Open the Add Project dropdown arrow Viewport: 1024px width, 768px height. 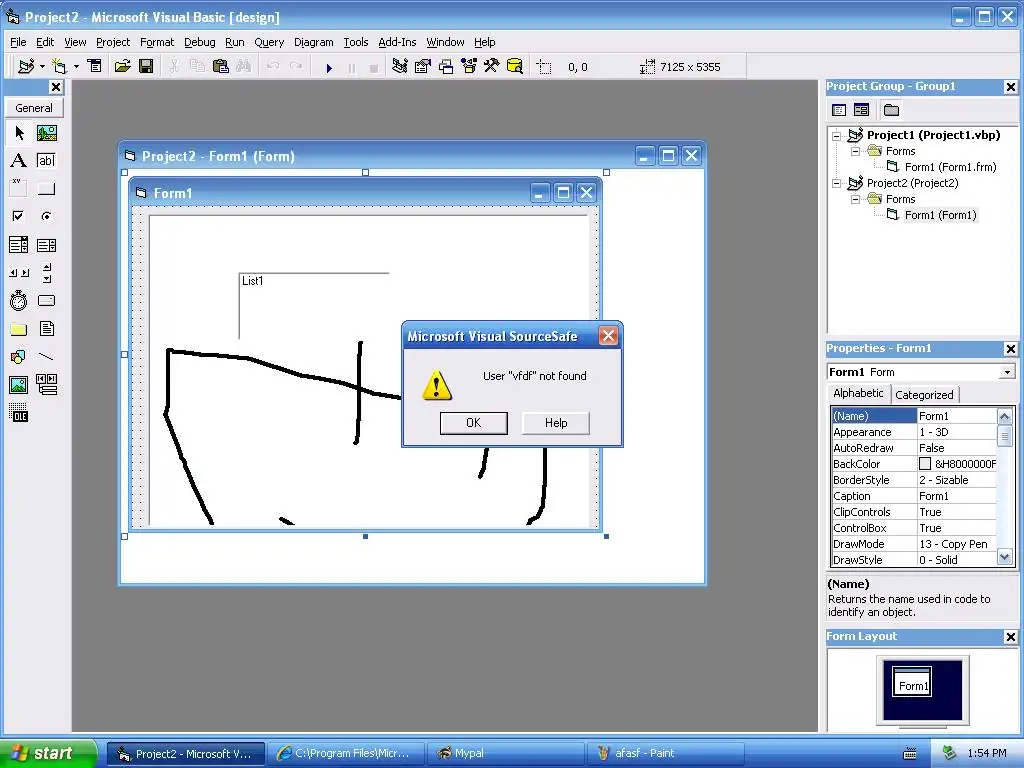tap(42, 67)
